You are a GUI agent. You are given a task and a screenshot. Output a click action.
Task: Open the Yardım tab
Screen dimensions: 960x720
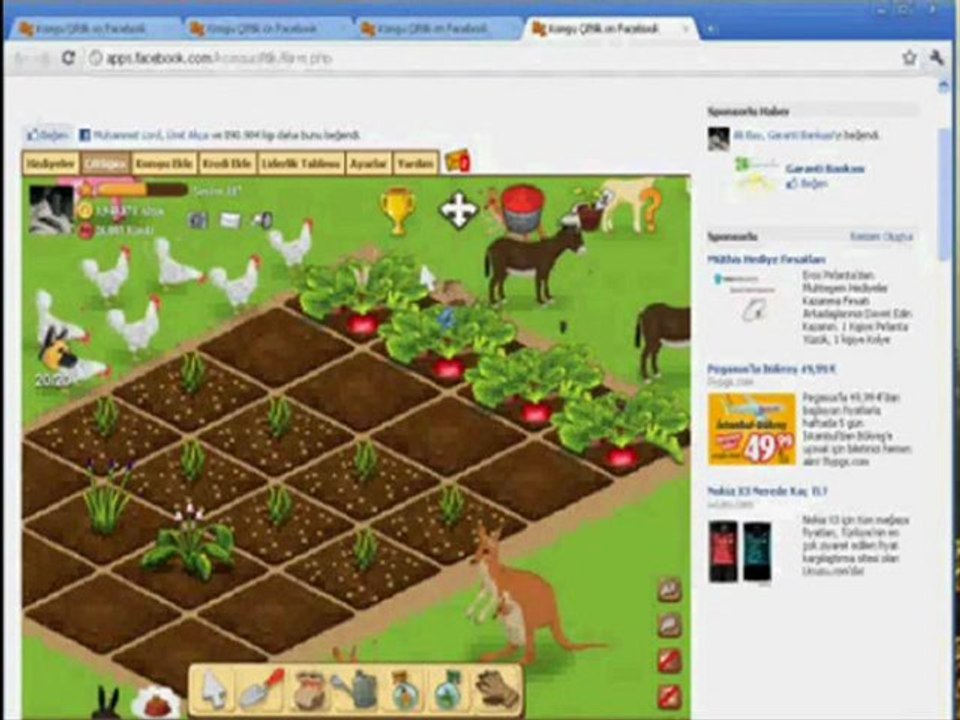coord(415,163)
